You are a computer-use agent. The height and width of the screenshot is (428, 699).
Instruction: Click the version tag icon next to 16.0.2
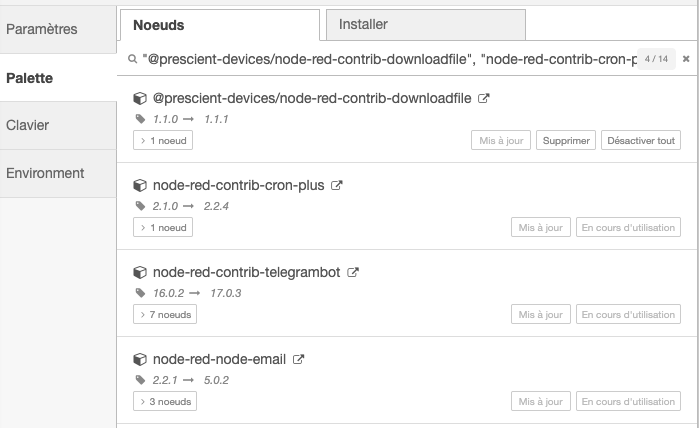click(x=140, y=293)
